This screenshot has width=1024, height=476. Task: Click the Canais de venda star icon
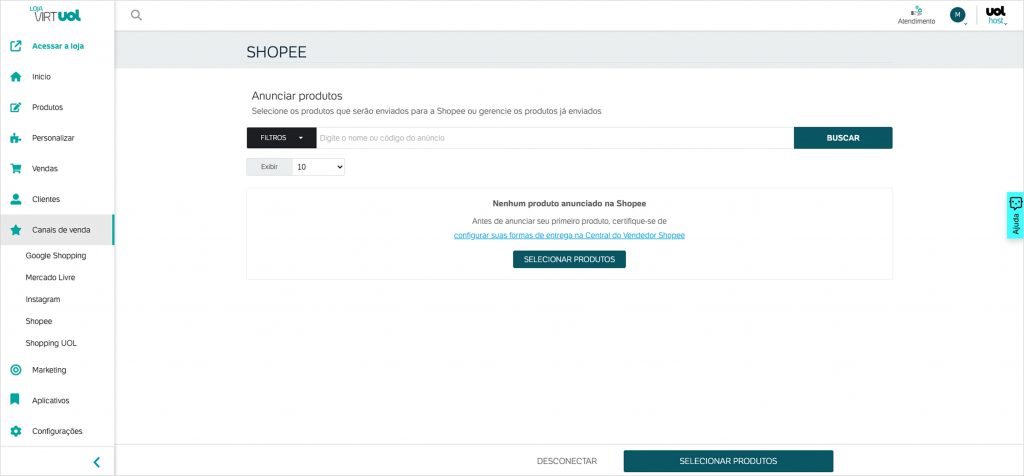[x=16, y=230]
